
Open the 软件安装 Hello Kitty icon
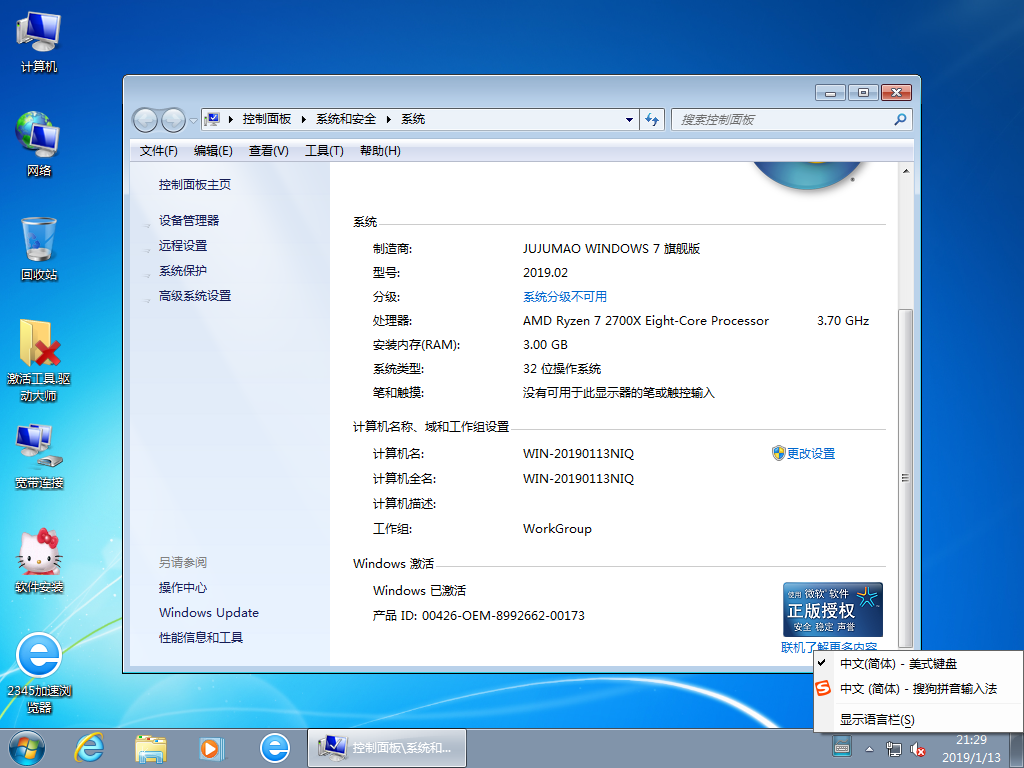coord(39,560)
